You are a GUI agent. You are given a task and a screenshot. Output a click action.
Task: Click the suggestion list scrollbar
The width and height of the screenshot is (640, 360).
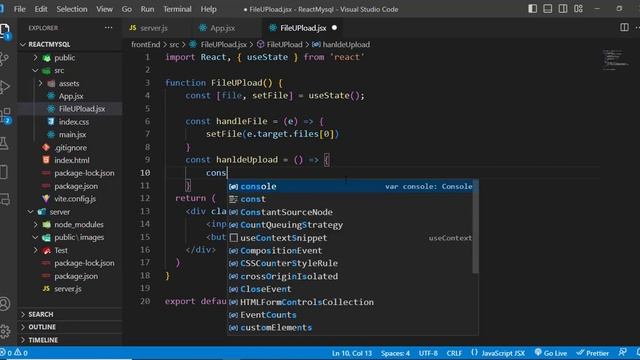pos(476,227)
